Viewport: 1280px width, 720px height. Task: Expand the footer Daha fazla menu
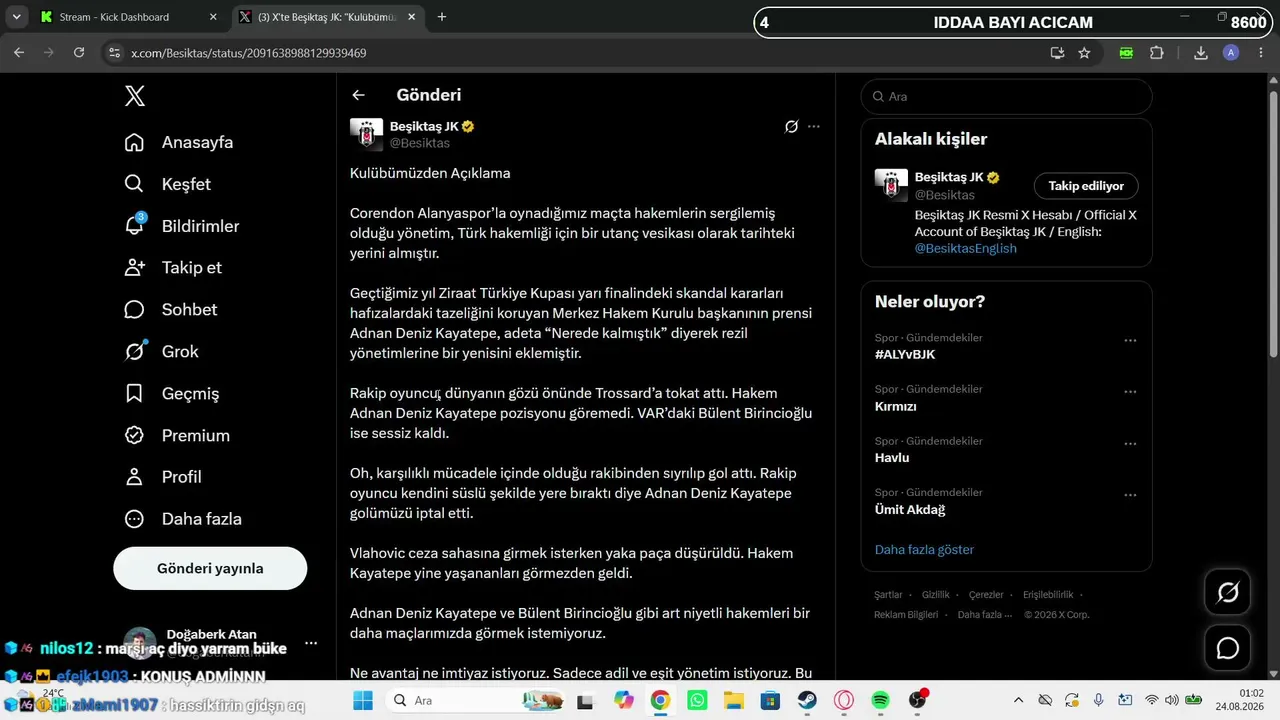click(985, 615)
